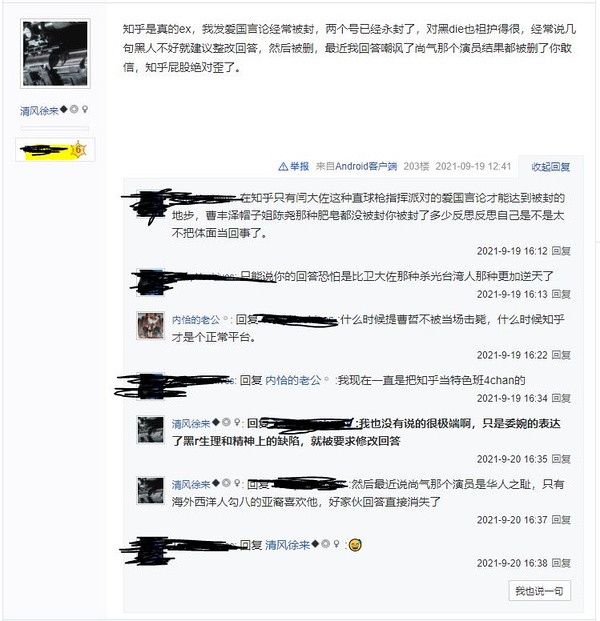Image resolution: width=600 pixels, height=621 pixels.
Task: Open the Android客户端 link
Action: (x=366, y=166)
